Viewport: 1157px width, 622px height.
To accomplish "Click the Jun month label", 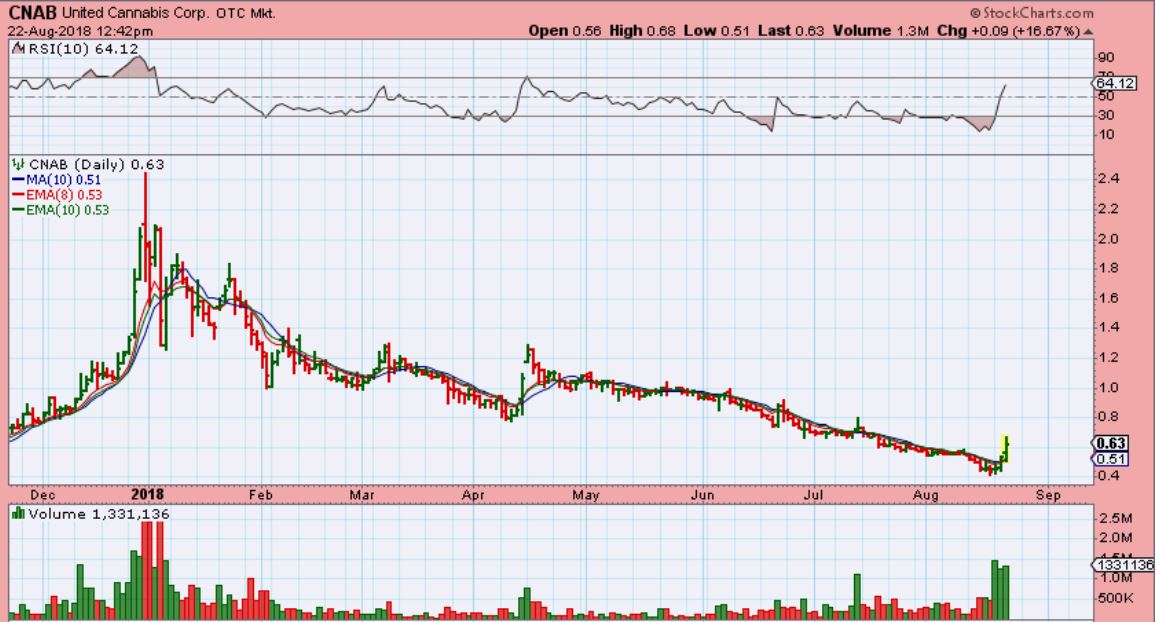I will pos(702,495).
